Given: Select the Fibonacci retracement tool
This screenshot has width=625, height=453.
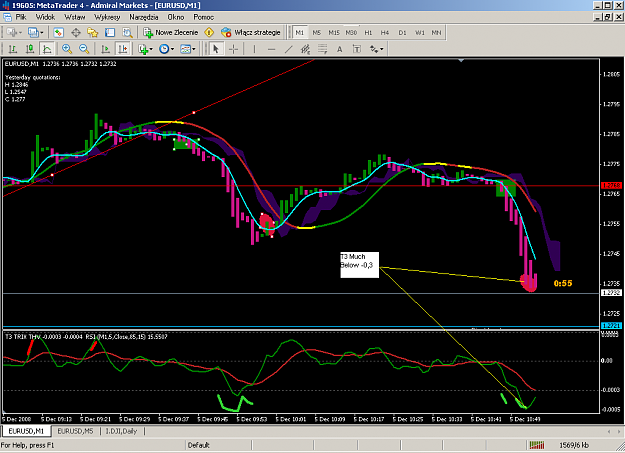Looking at the screenshot, I should click(x=322, y=49).
